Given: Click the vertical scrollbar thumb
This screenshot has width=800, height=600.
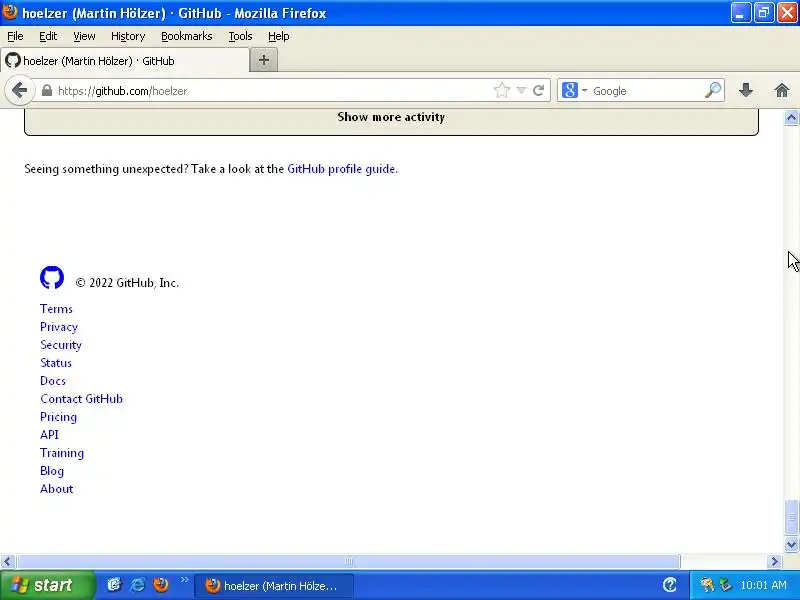Looking at the screenshot, I should pos(791,517).
